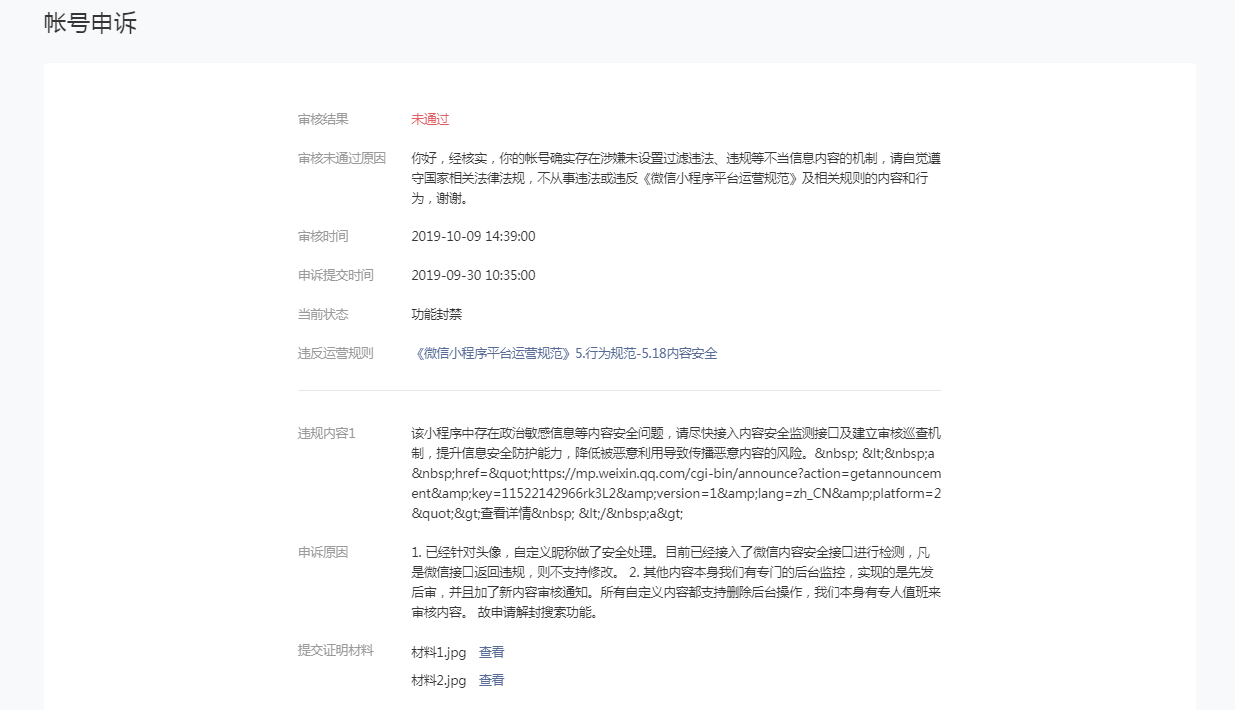
Task: Open the 微信小程序平台运营规范 5.18内容安全 link
Action: click(x=564, y=353)
